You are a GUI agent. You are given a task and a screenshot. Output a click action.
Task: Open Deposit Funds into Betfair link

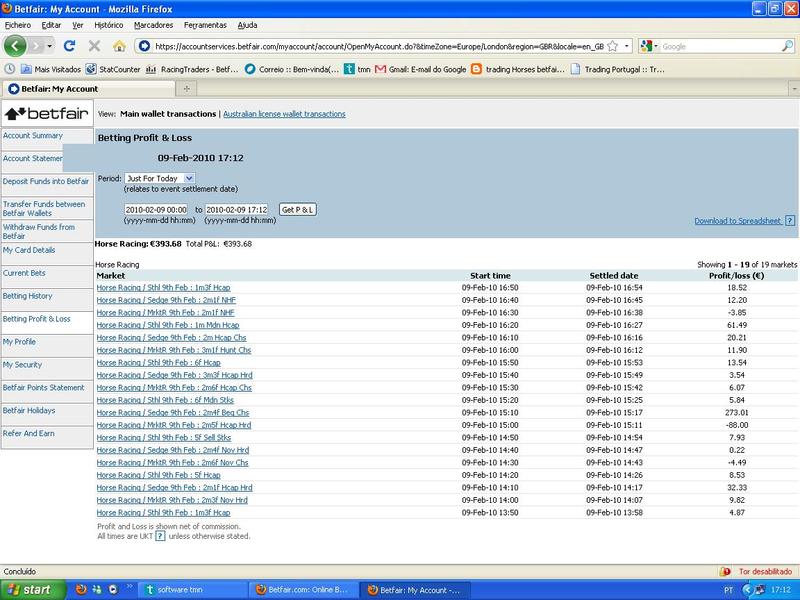point(46,181)
